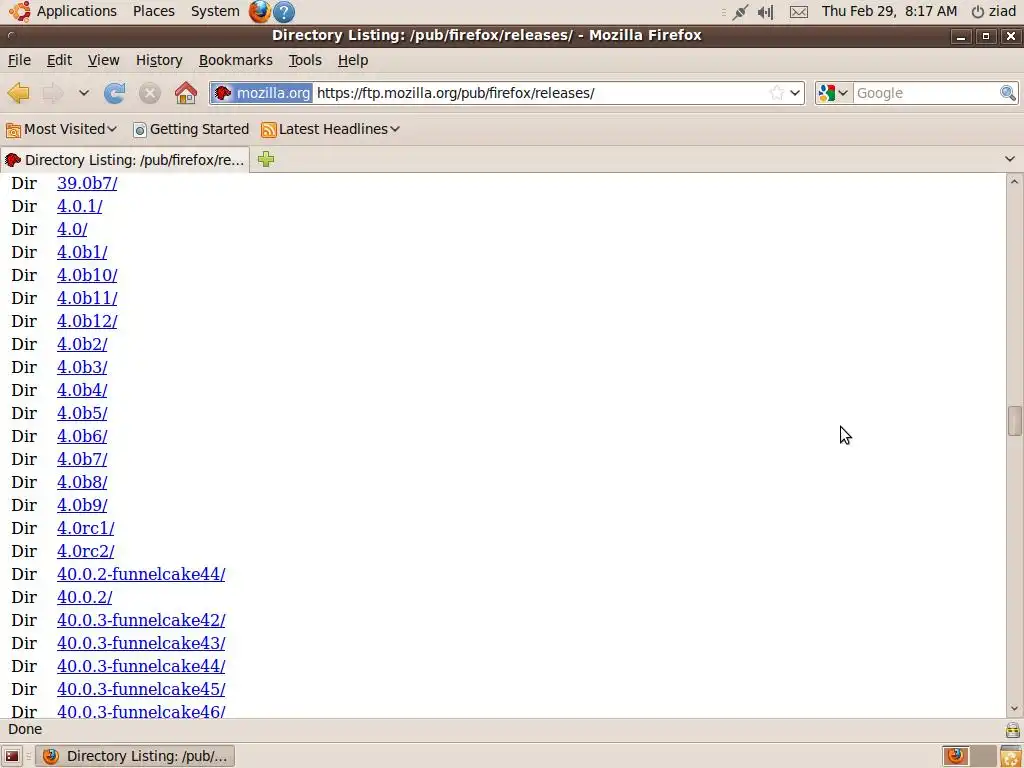Select the Directory Listing taskbar window button
The height and width of the screenshot is (768, 1024).
135,756
